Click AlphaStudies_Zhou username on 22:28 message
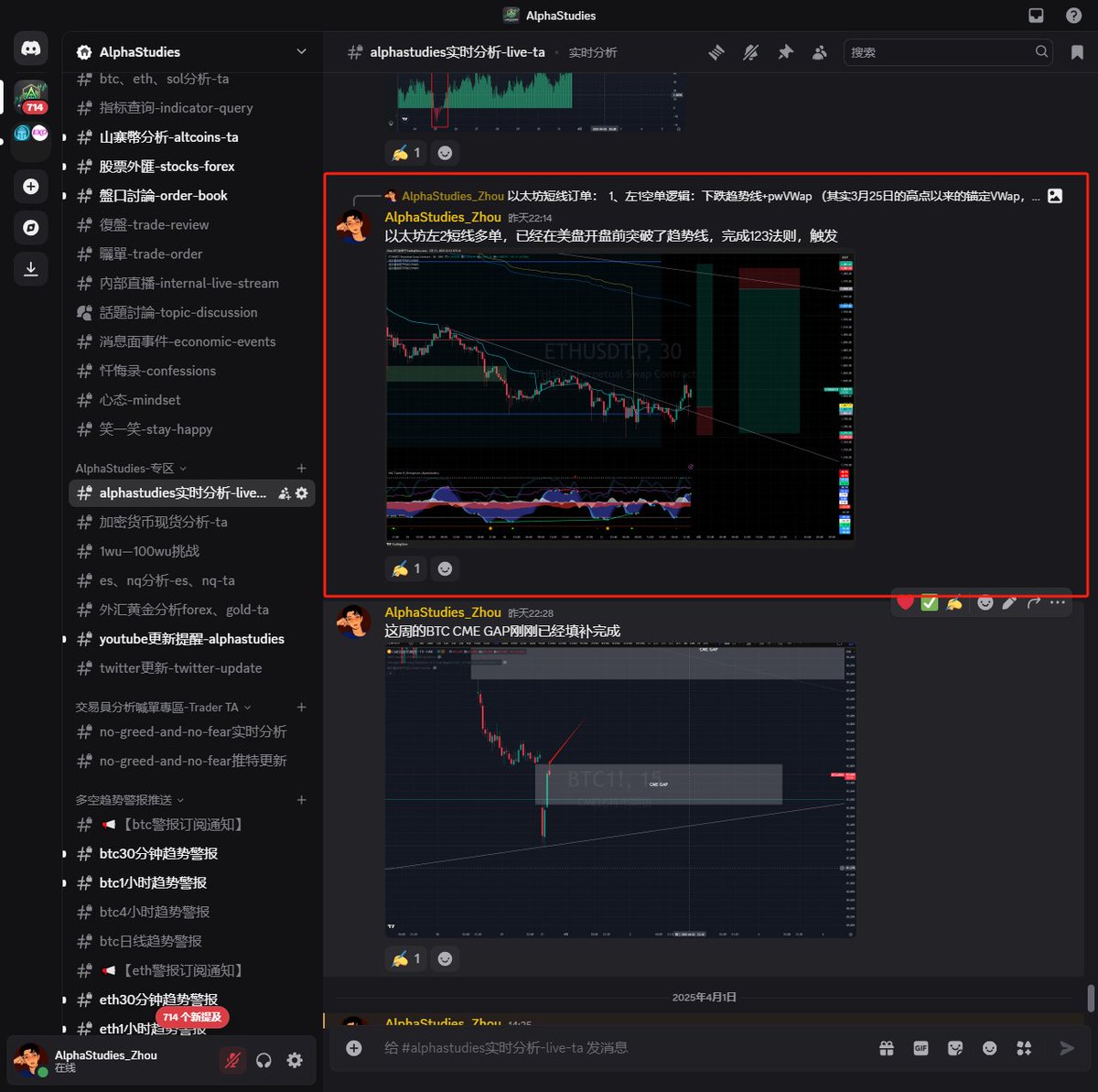This screenshot has height=1092, width=1098. [x=443, y=612]
